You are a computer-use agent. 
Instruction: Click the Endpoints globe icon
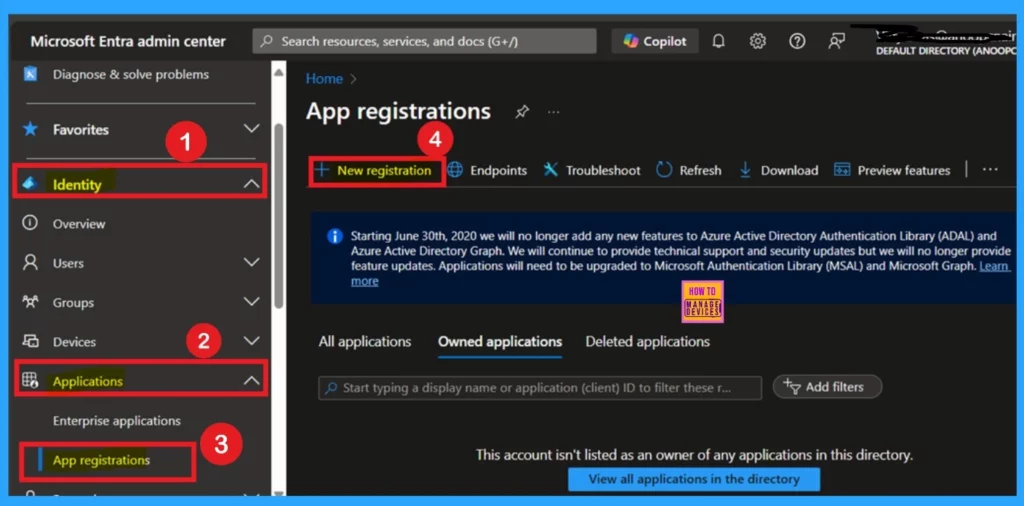[x=455, y=170]
